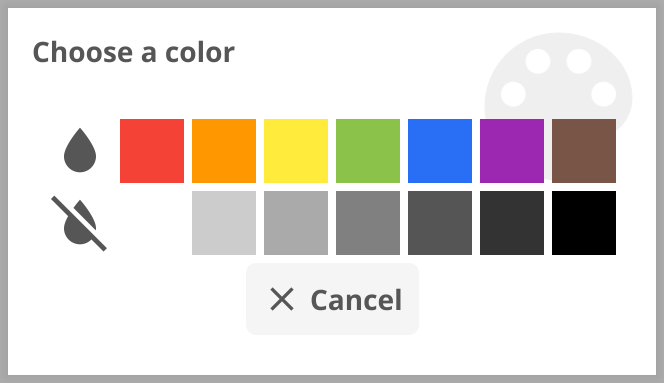Pick the pure black swatch
Screen dimensions: 664x383
(x=584, y=223)
